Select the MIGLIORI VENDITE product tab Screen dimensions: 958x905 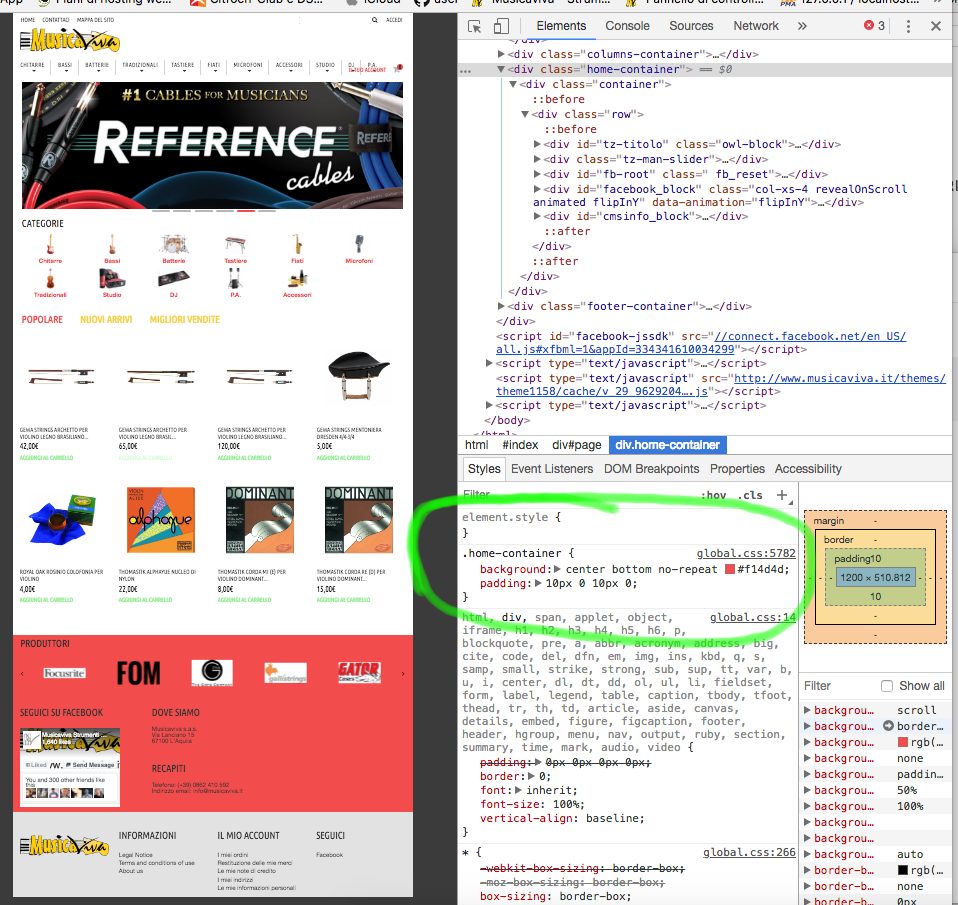click(185, 320)
